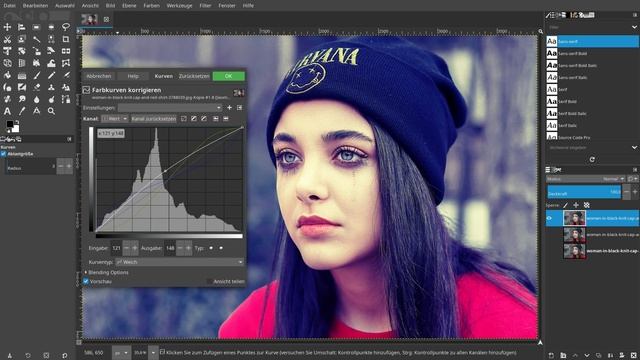Click the Sperre position lock icon
Image resolution: width=640 pixels, height=360 pixels.
point(576,205)
